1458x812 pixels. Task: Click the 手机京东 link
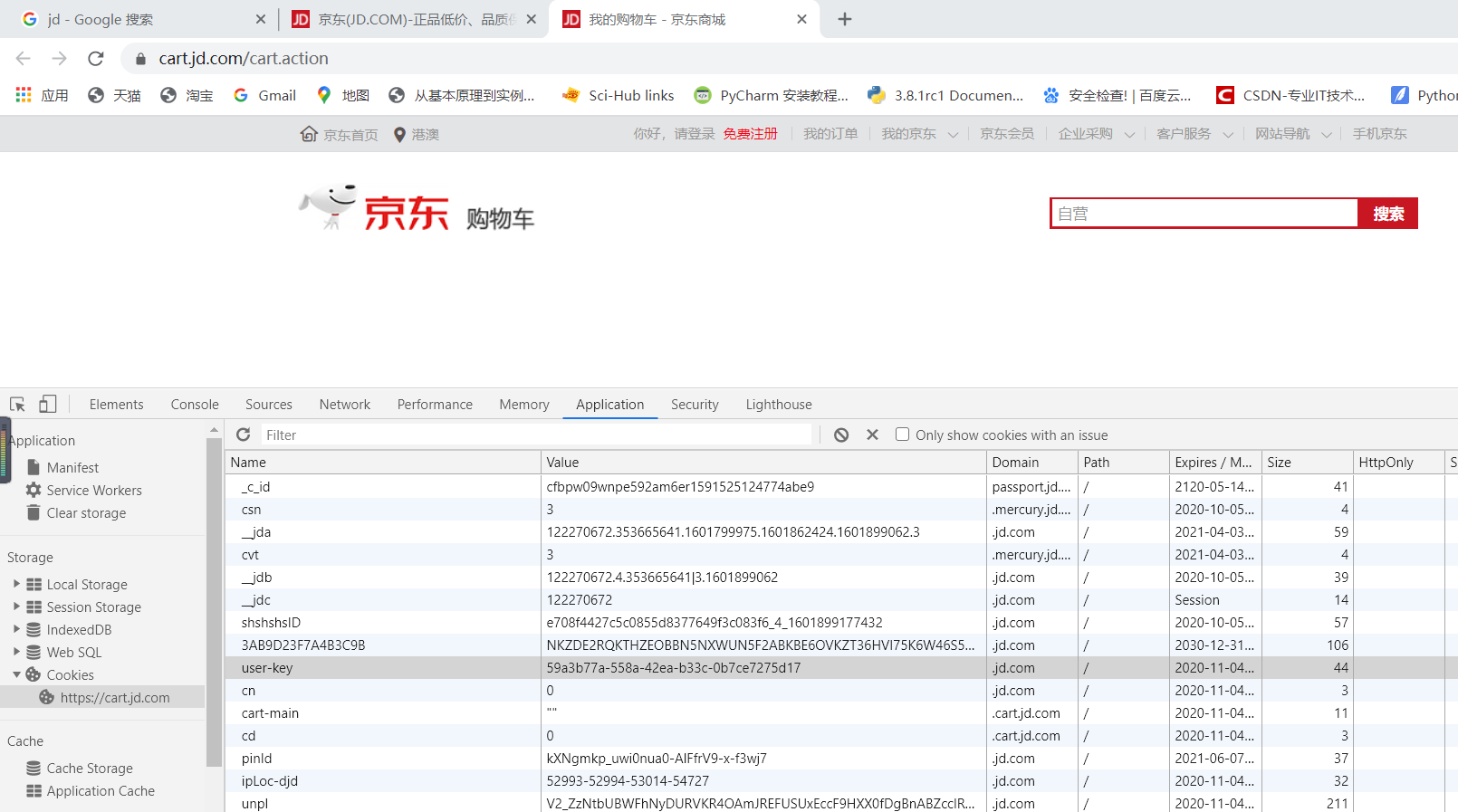(x=1380, y=134)
